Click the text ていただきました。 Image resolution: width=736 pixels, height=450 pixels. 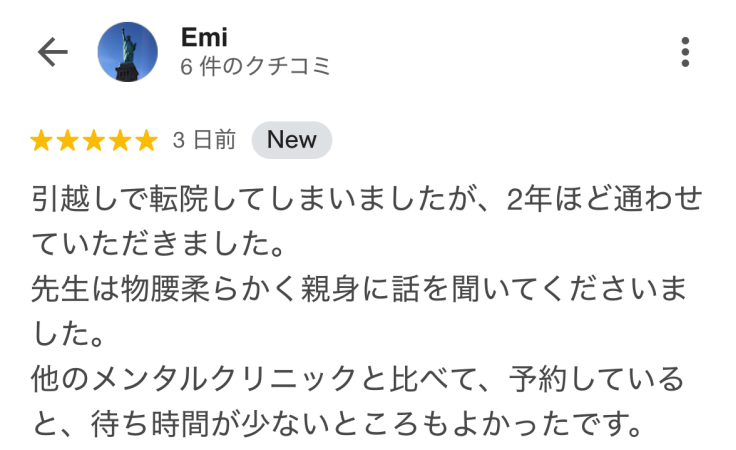158,244
